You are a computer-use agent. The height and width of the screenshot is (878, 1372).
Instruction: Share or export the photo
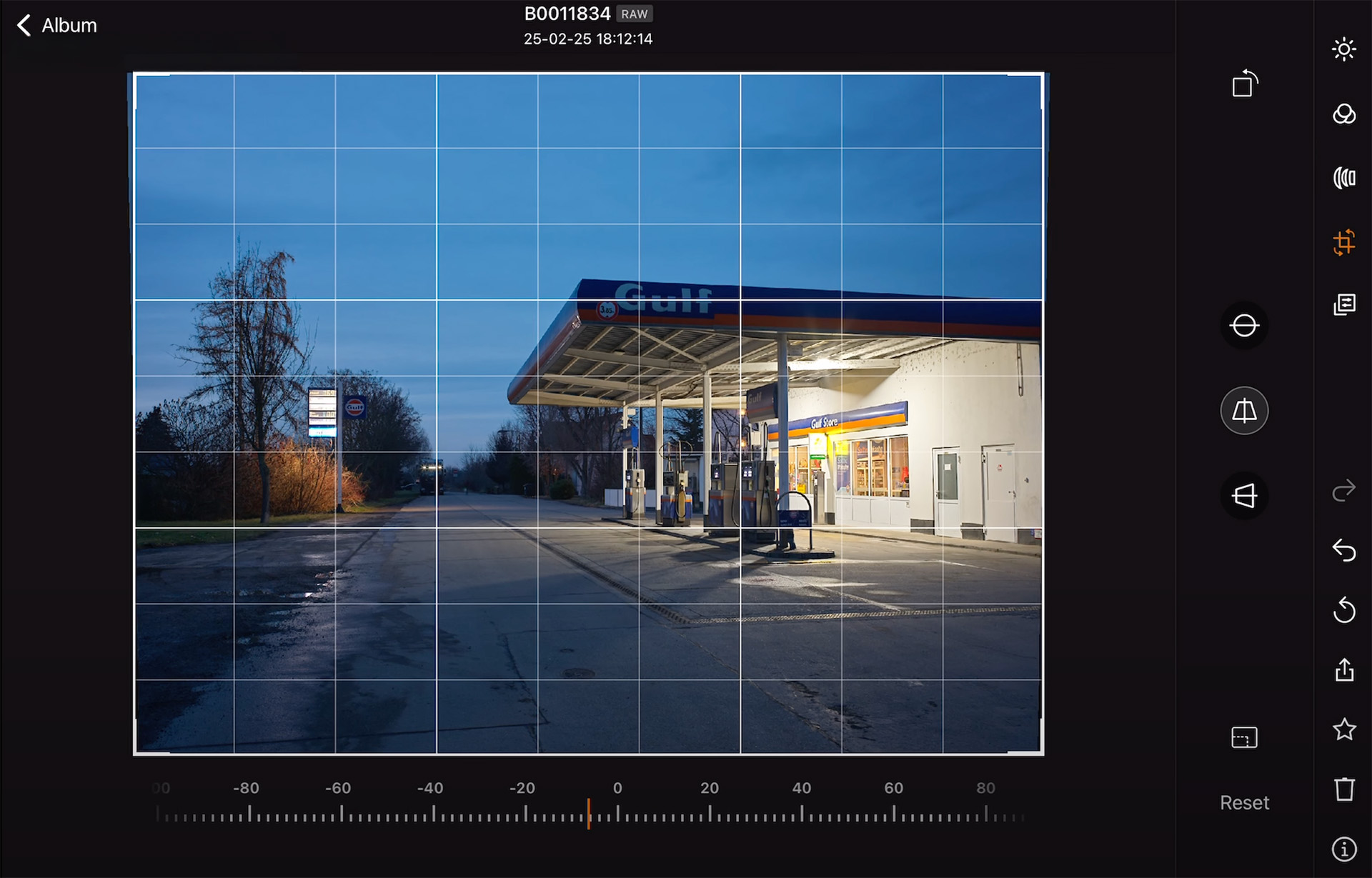(1343, 670)
